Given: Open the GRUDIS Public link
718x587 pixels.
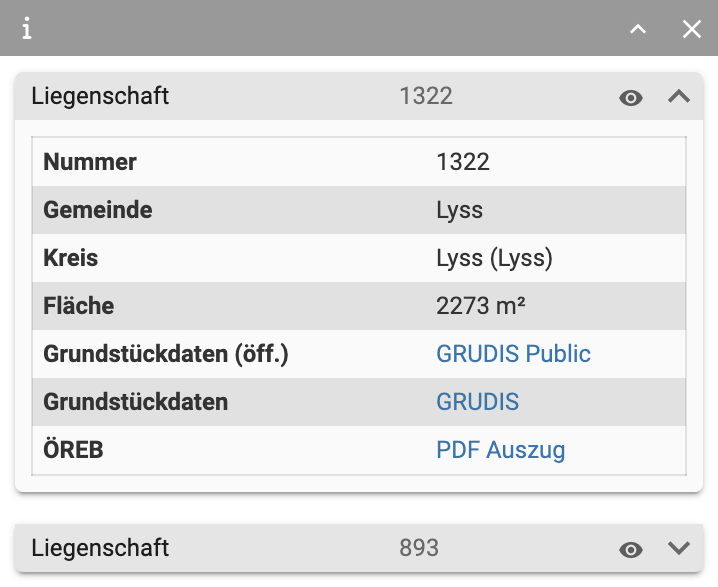Looking at the screenshot, I should 513,354.
